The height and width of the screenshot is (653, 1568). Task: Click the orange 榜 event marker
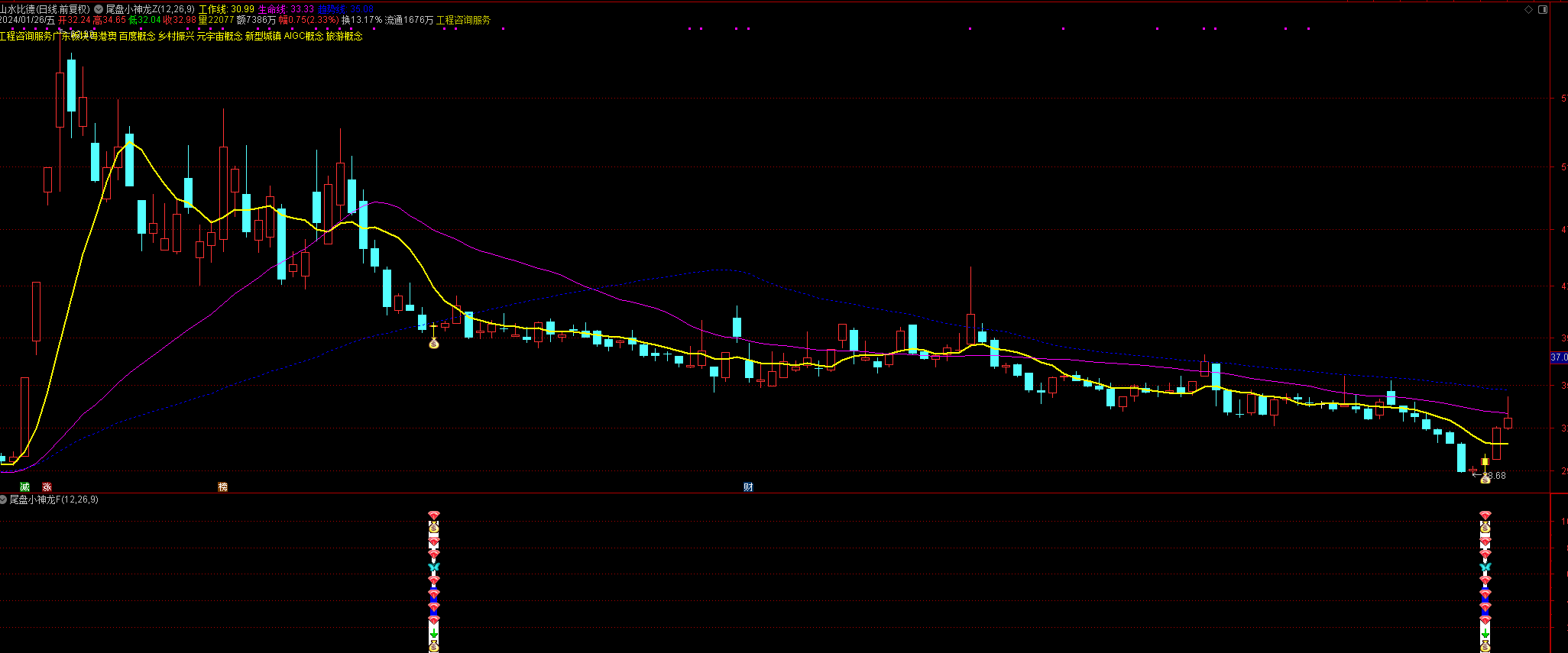(x=222, y=487)
